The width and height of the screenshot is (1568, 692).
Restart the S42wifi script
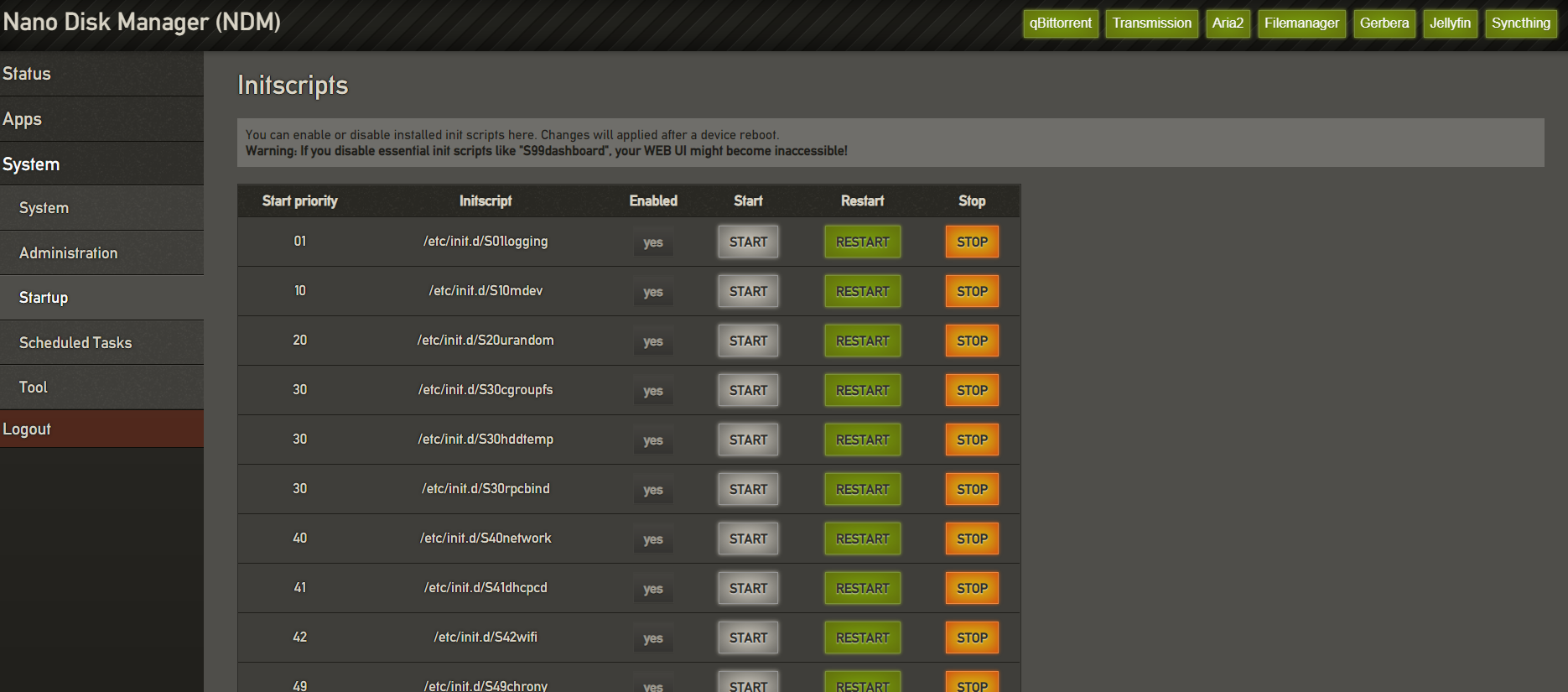[x=862, y=637]
